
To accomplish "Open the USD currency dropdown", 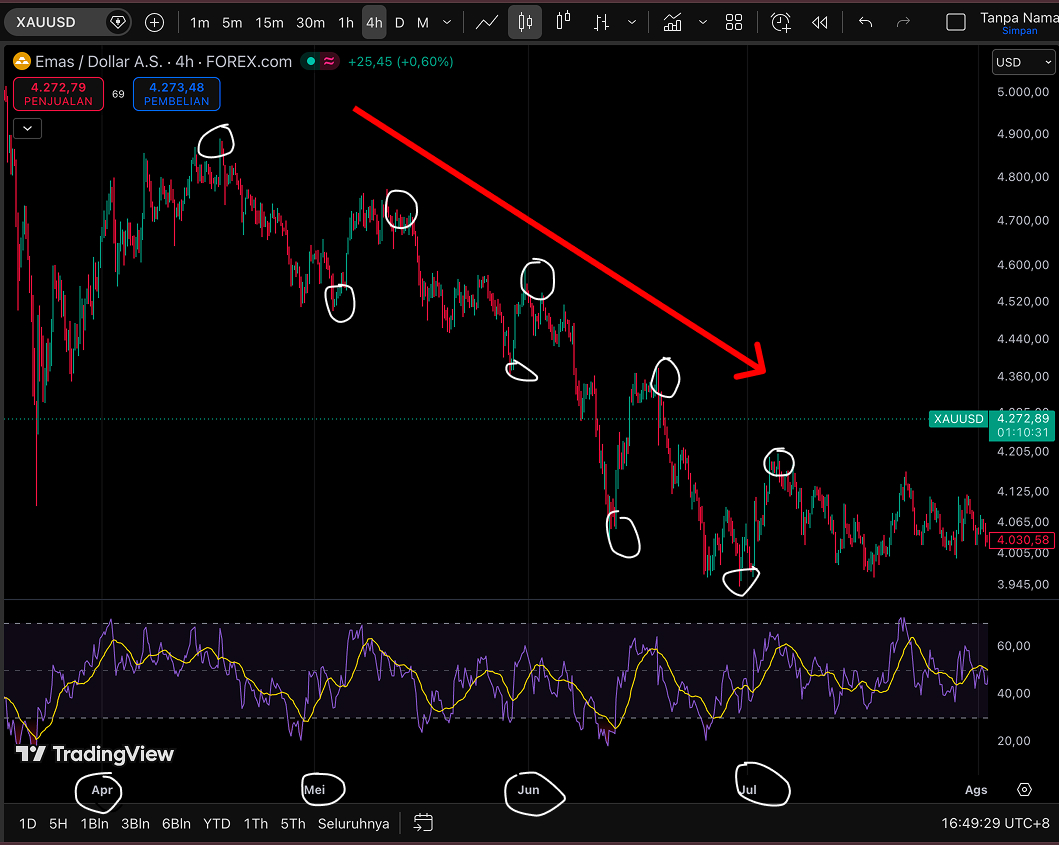I will click(1023, 62).
